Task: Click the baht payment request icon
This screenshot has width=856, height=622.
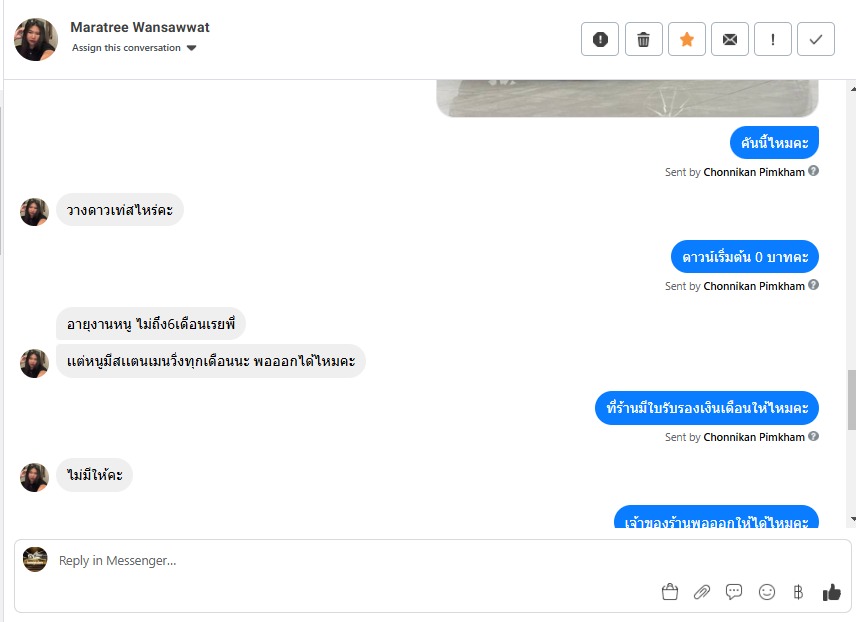Action: 798,592
